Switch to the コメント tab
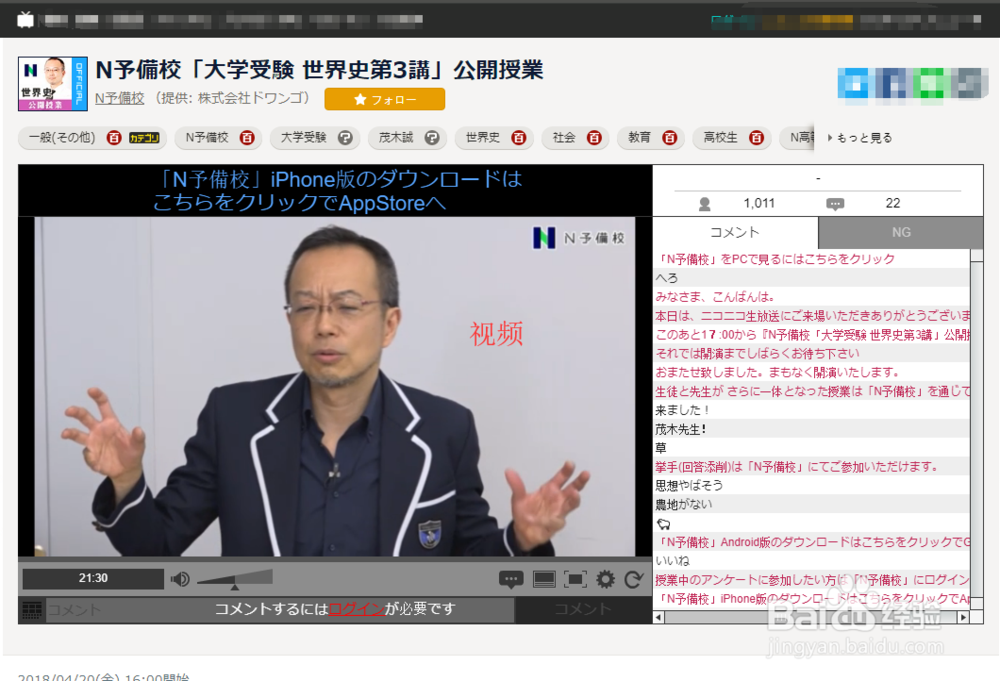 pyautogui.click(x=735, y=233)
